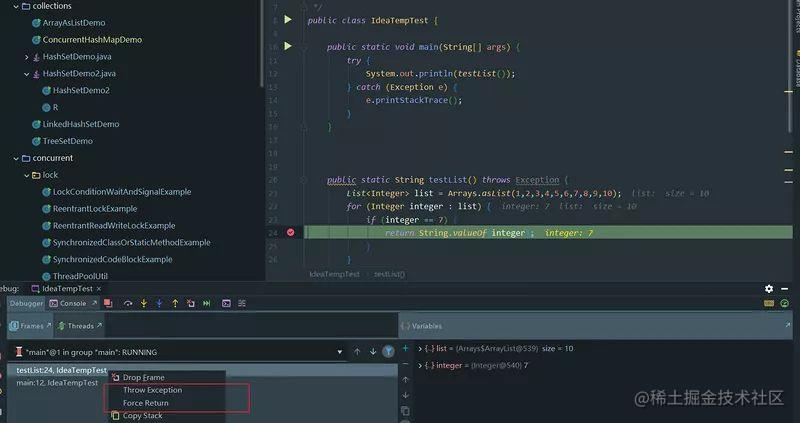Collapse the lock folder
This screenshot has width=800, height=423.
(27, 176)
